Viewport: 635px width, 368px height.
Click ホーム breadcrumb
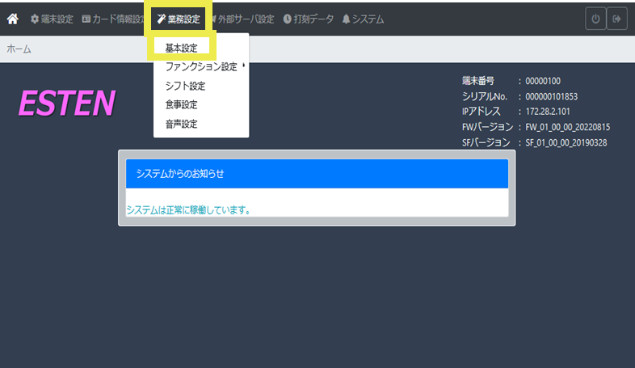pyautogui.click(x=19, y=49)
